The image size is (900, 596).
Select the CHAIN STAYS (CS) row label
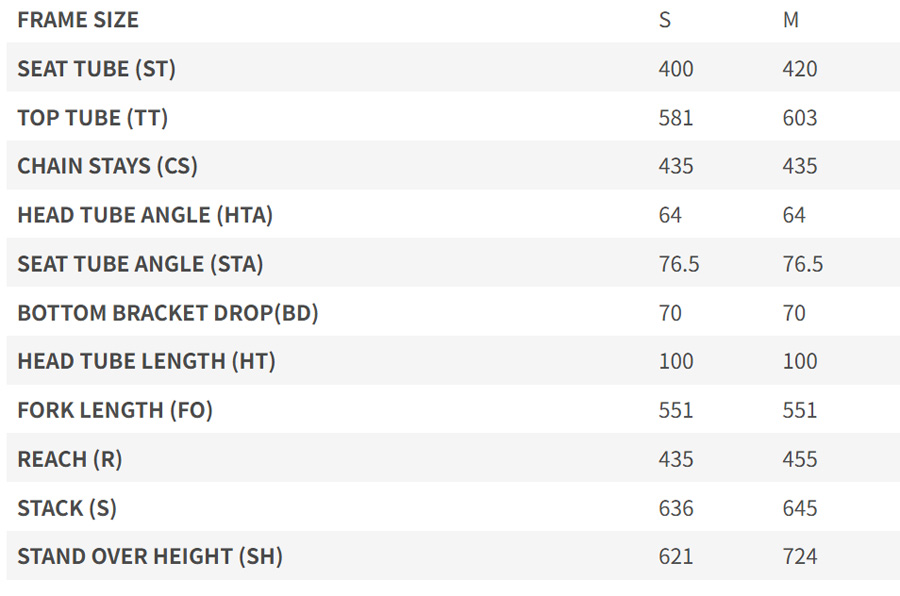107,166
